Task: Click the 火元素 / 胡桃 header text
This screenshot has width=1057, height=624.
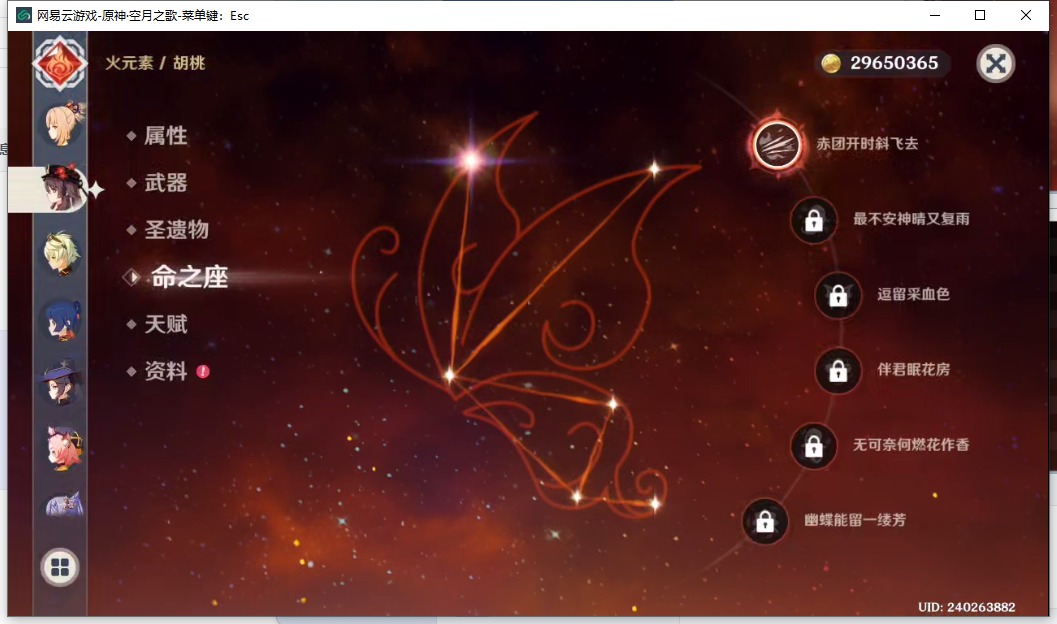Action: 155,63
